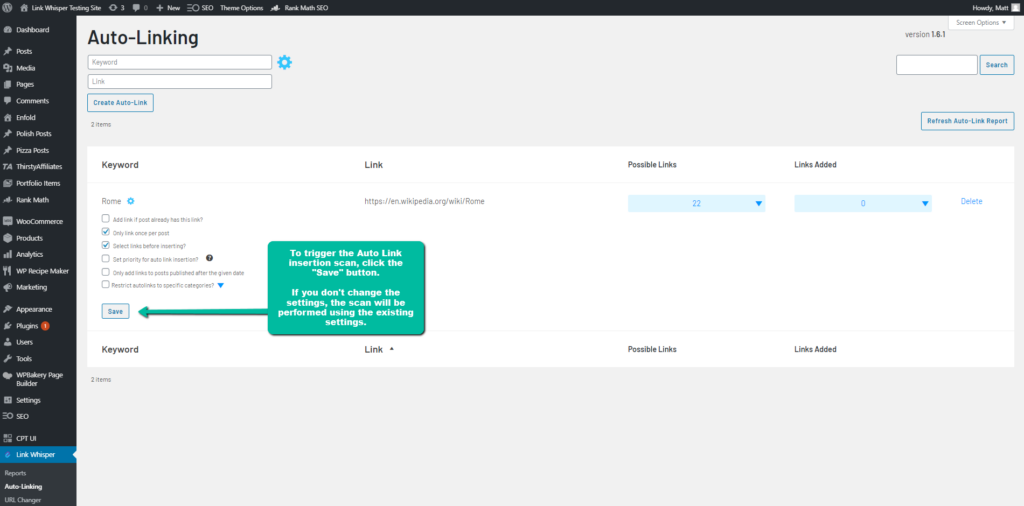Focus the Link input field
1024x506 pixels.
(180, 82)
